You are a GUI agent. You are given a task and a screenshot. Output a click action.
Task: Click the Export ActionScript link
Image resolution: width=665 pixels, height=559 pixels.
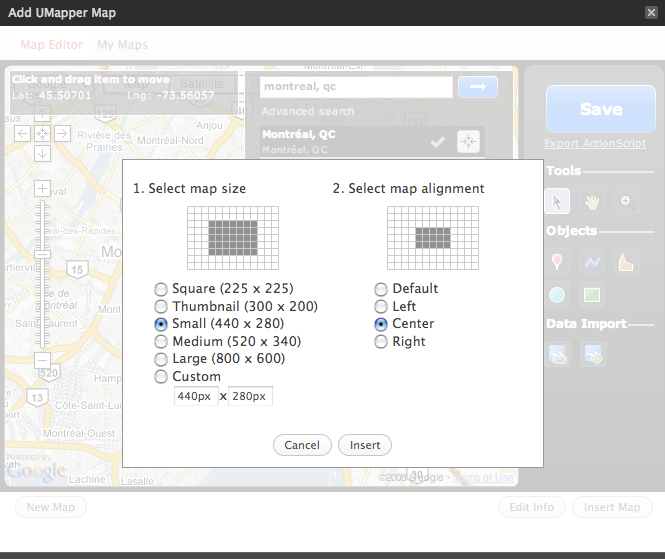point(595,144)
